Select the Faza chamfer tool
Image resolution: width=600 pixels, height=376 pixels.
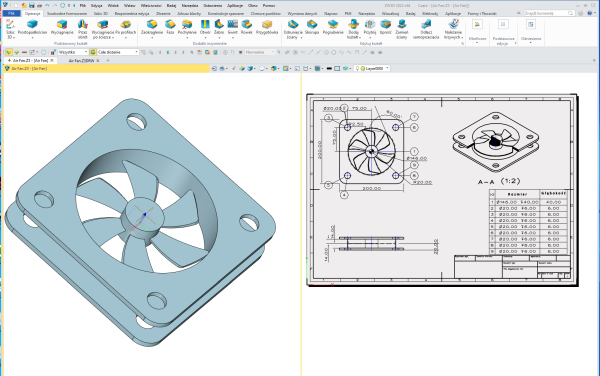click(x=170, y=27)
